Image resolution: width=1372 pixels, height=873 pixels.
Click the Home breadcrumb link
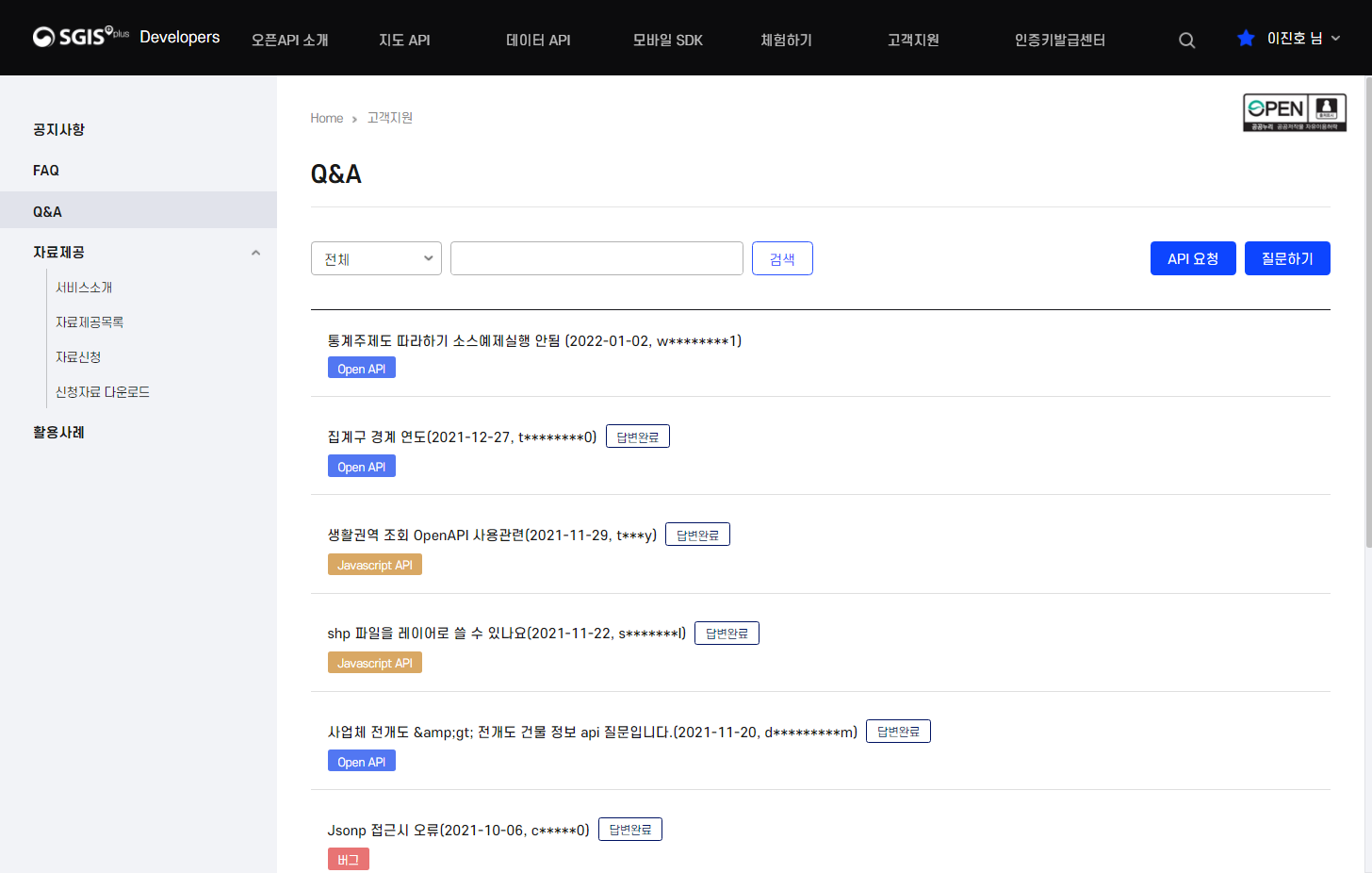(326, 117)
